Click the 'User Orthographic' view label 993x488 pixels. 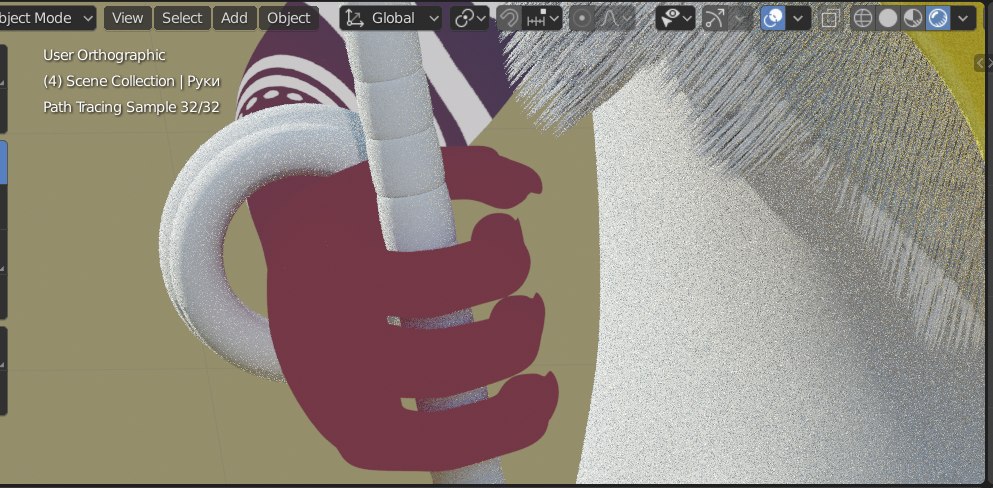click(x=104, y=55)
